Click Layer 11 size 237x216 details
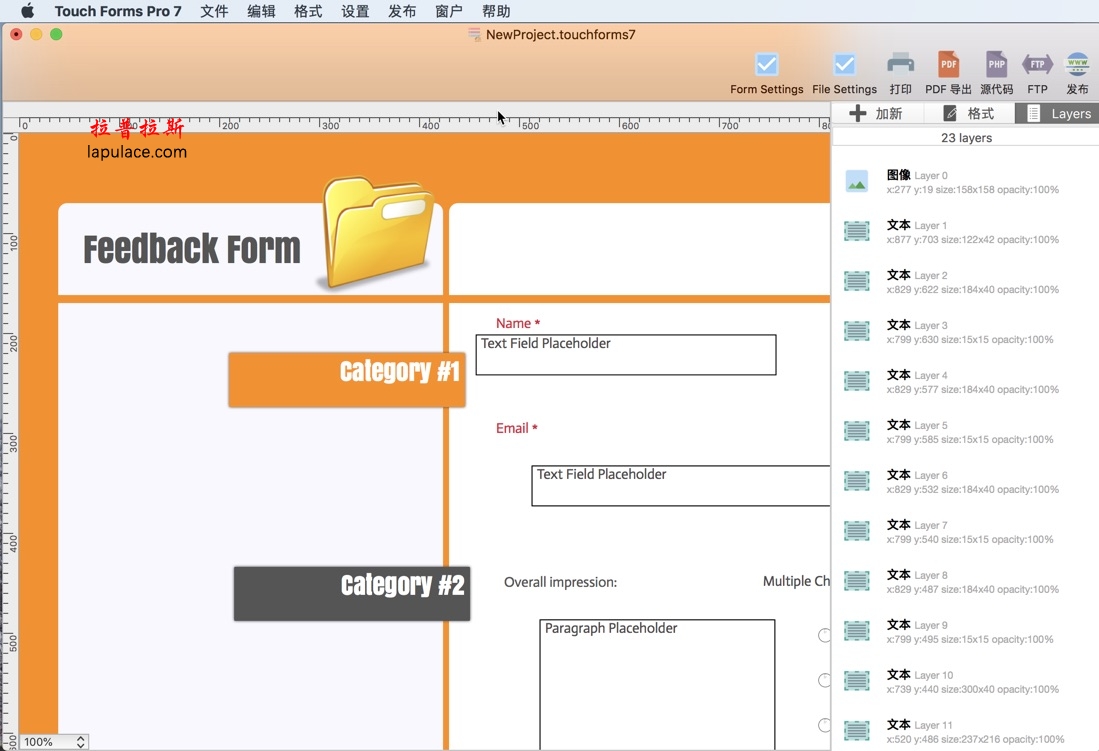This screenshot has height=751, width=1099. [x=975, y=739]
